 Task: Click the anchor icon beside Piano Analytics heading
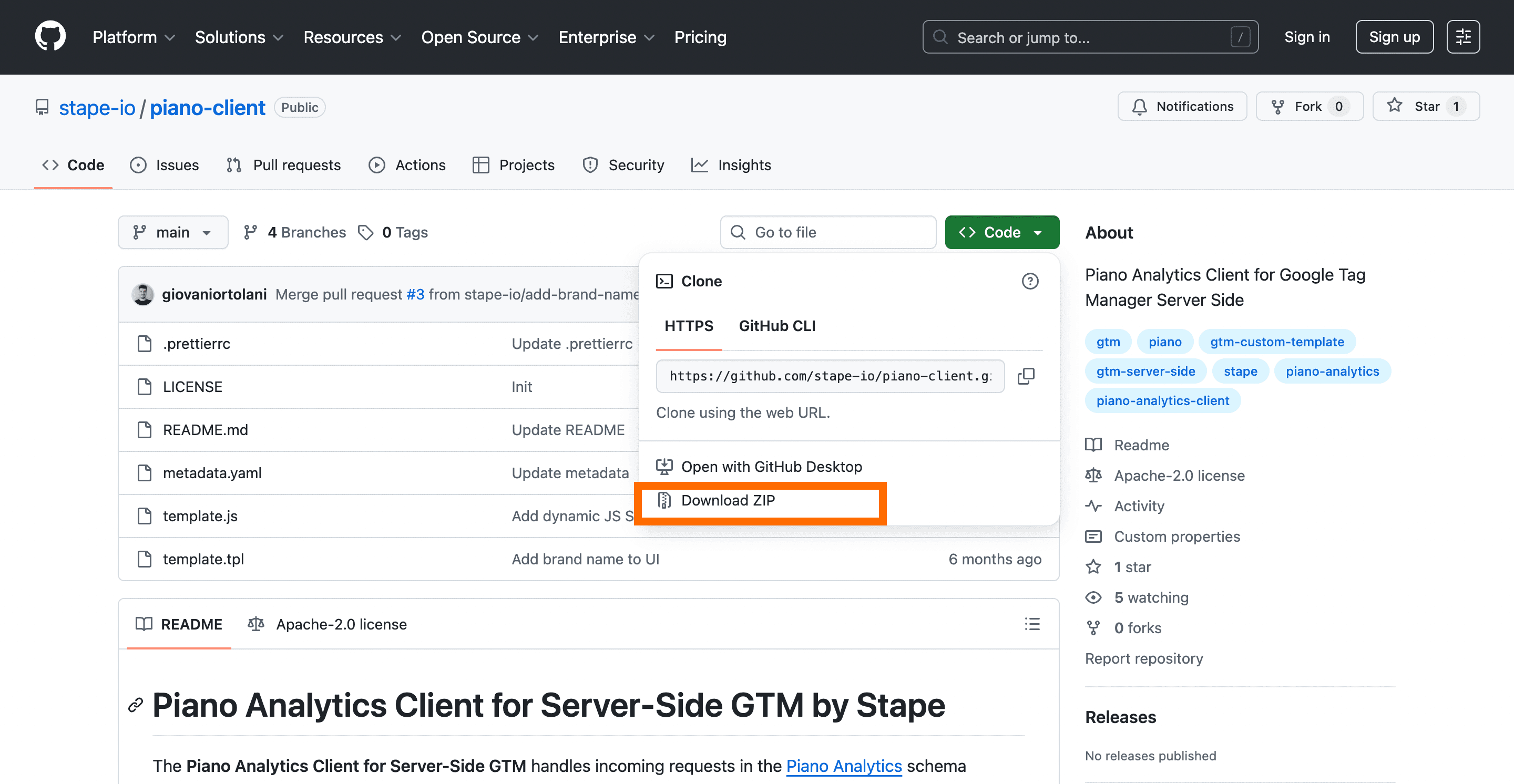pos(135,705)
